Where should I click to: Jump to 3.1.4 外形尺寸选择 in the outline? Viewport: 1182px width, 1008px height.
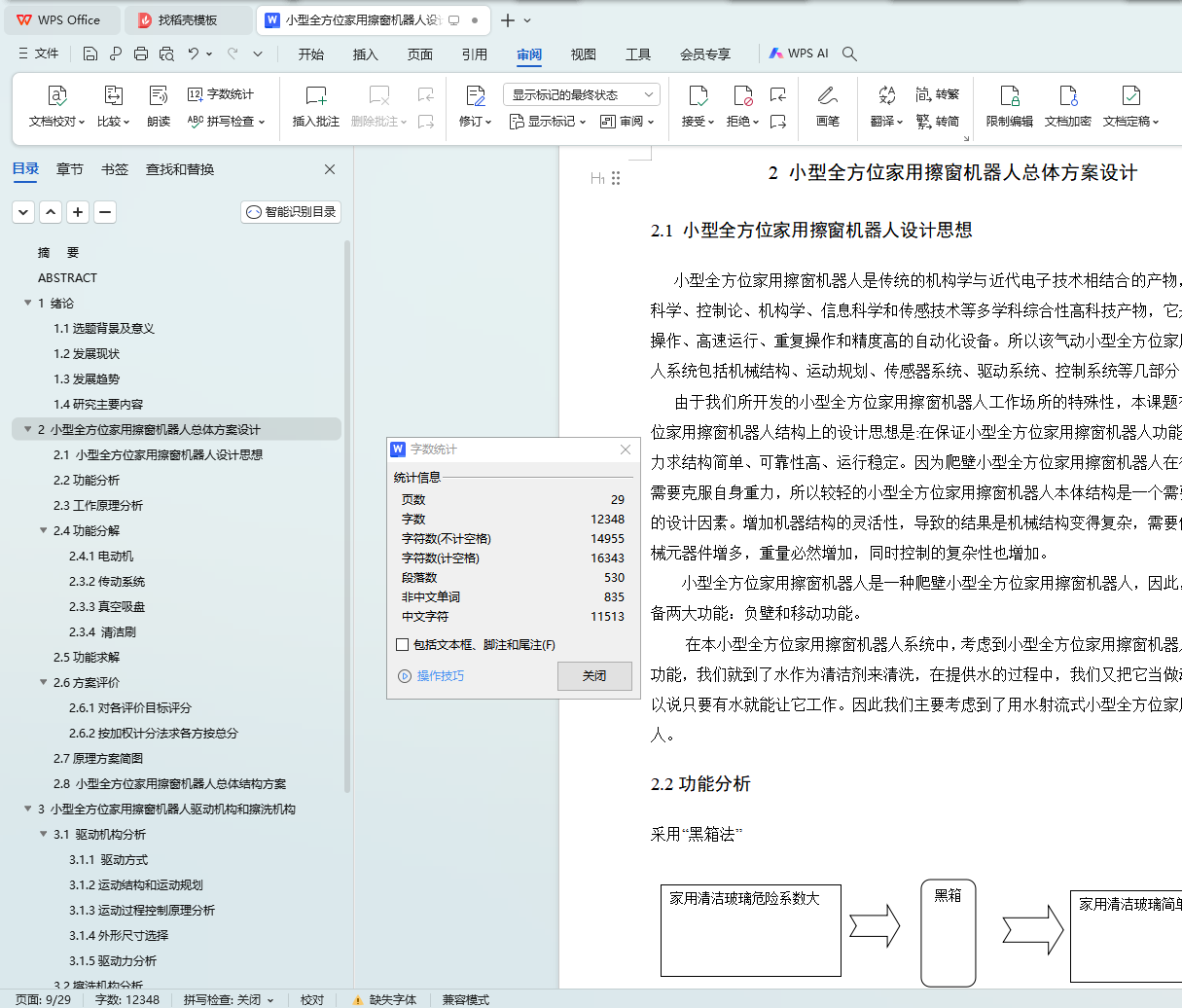click(x=119, y=935)
